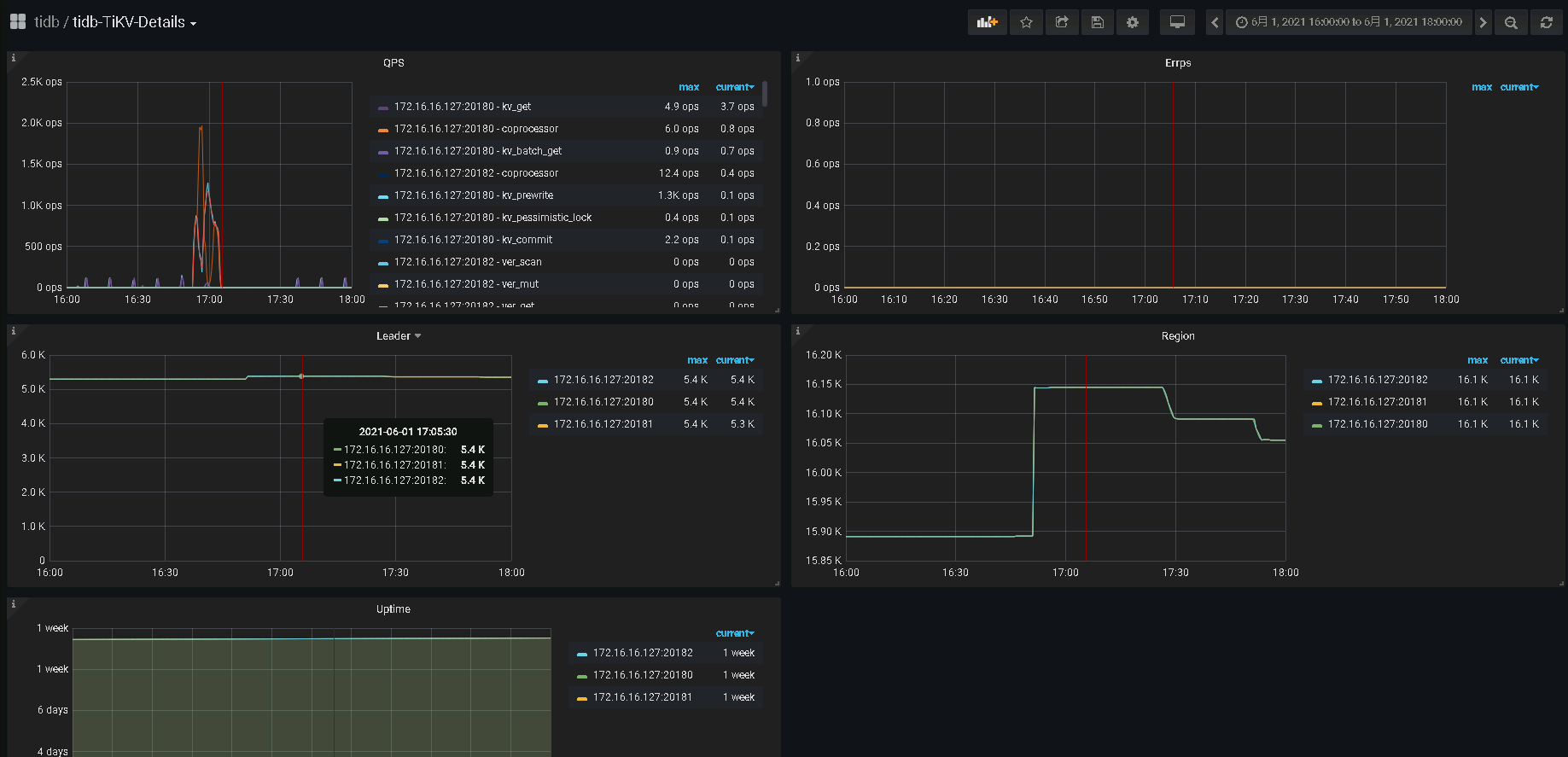The image size is (1568, 757).
Task: Open dashboard settings gear icon
Action: click(1133, 22)
